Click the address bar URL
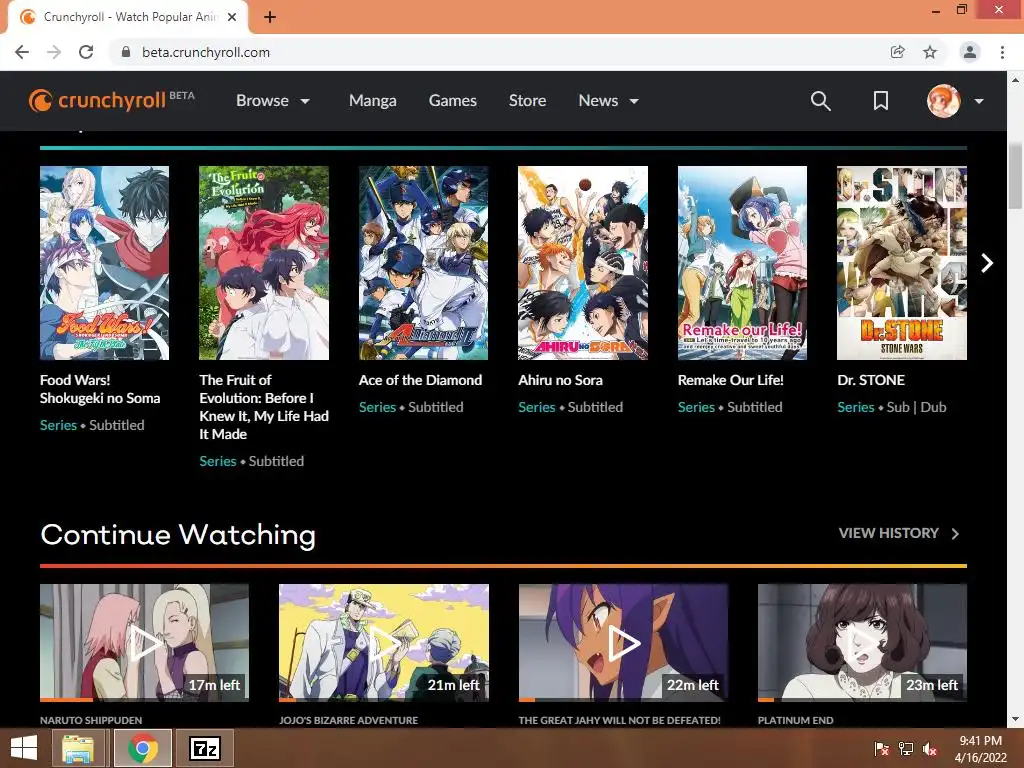 tap(206, 52)
